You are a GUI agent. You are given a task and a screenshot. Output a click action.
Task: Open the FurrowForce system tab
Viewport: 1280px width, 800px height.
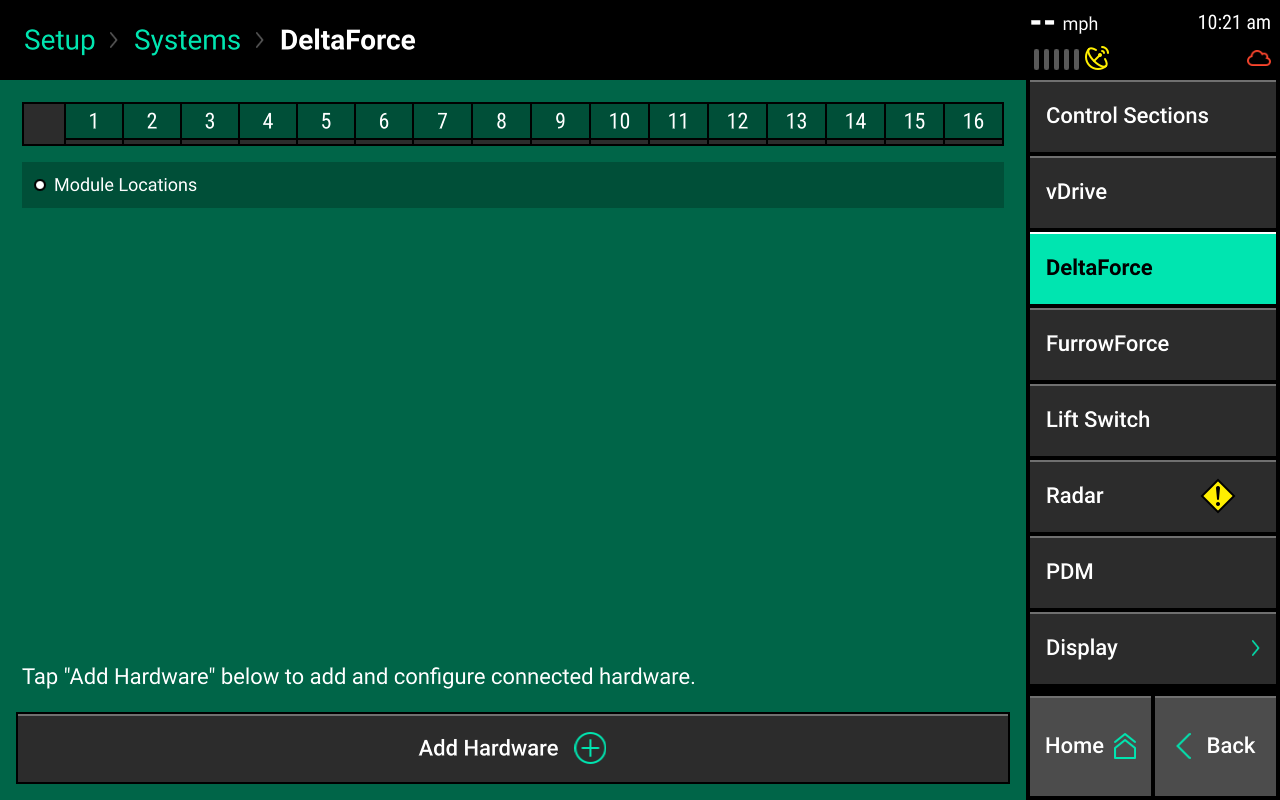pos(1153,344)
